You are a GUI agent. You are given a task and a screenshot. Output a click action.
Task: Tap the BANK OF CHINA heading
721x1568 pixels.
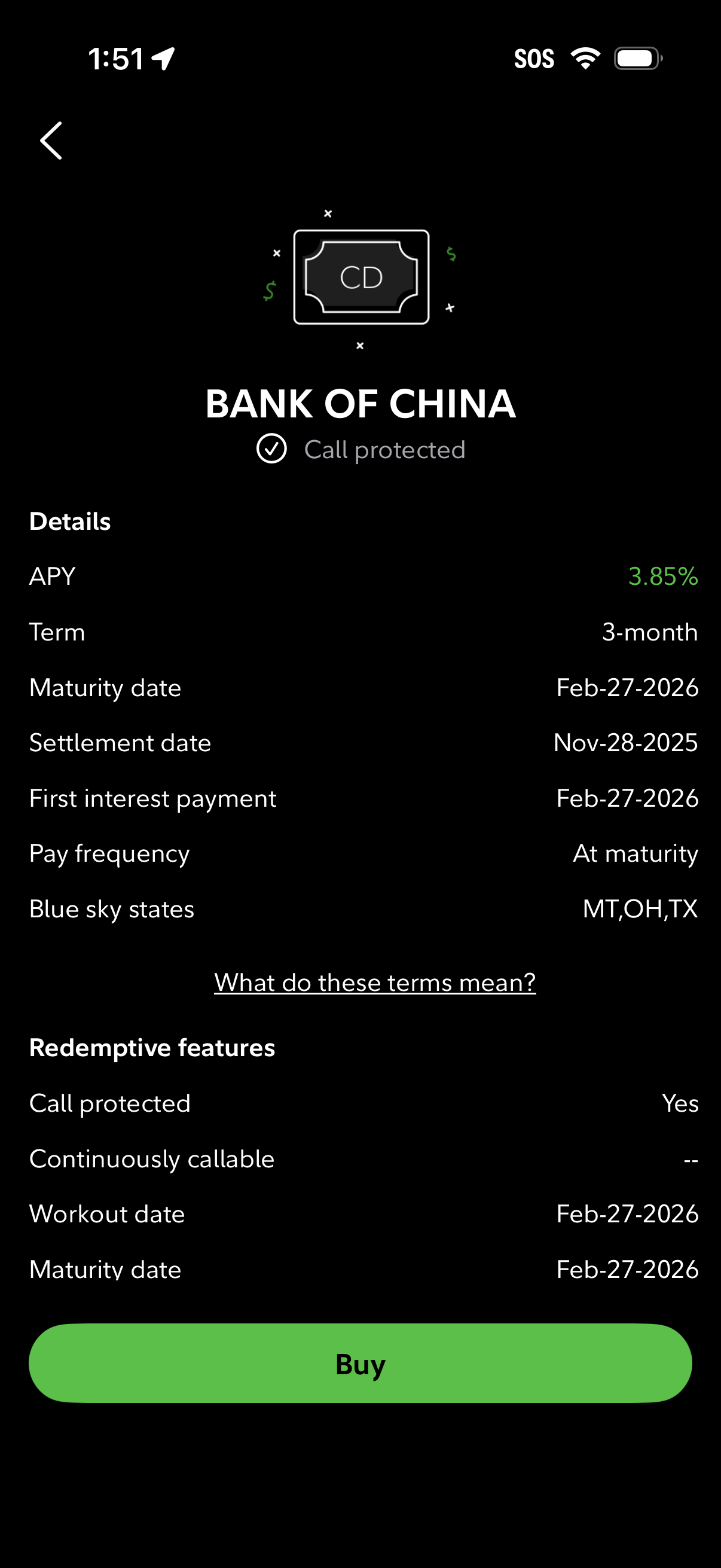361,404
